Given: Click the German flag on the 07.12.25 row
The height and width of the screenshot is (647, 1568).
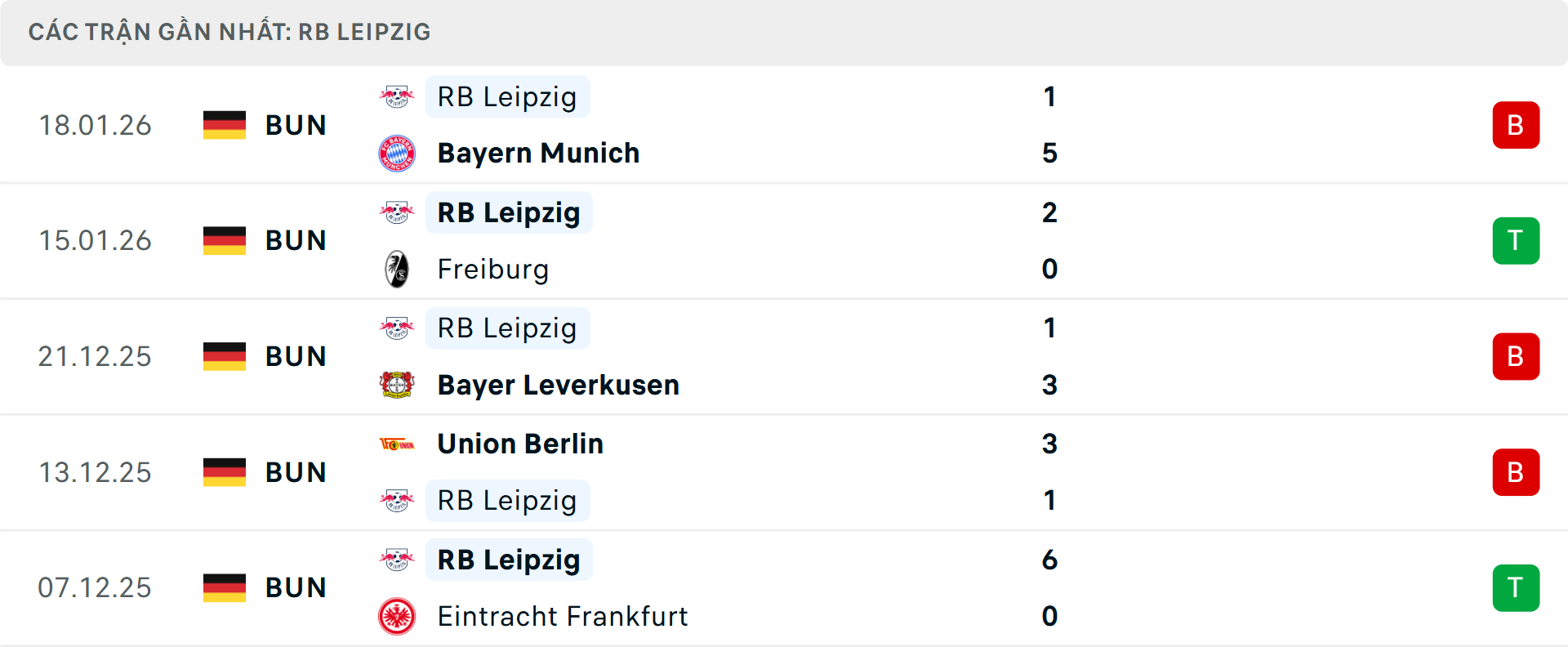Looking at the screenshot, I should [224, 587].
